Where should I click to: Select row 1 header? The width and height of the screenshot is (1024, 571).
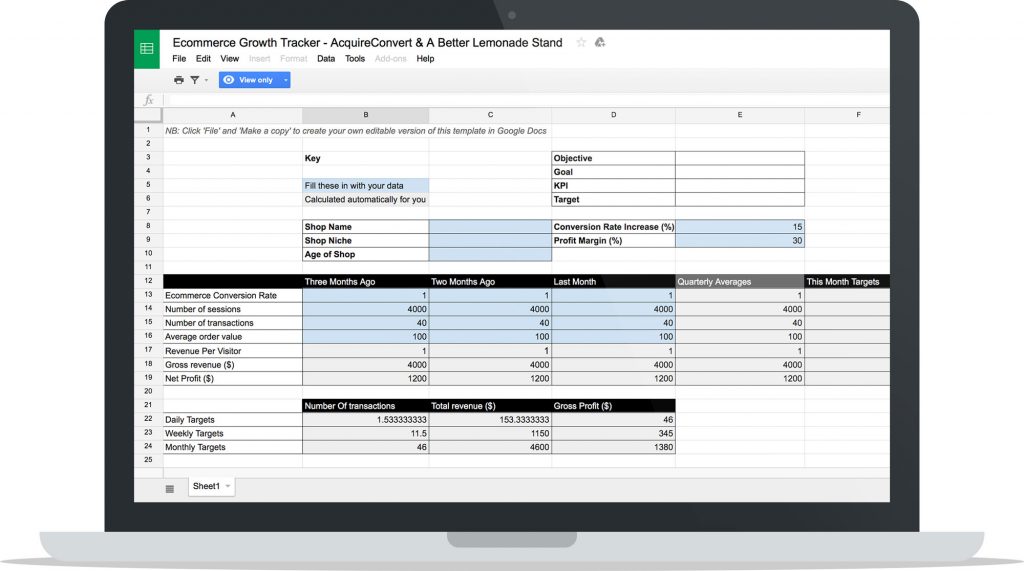(148, 130)
